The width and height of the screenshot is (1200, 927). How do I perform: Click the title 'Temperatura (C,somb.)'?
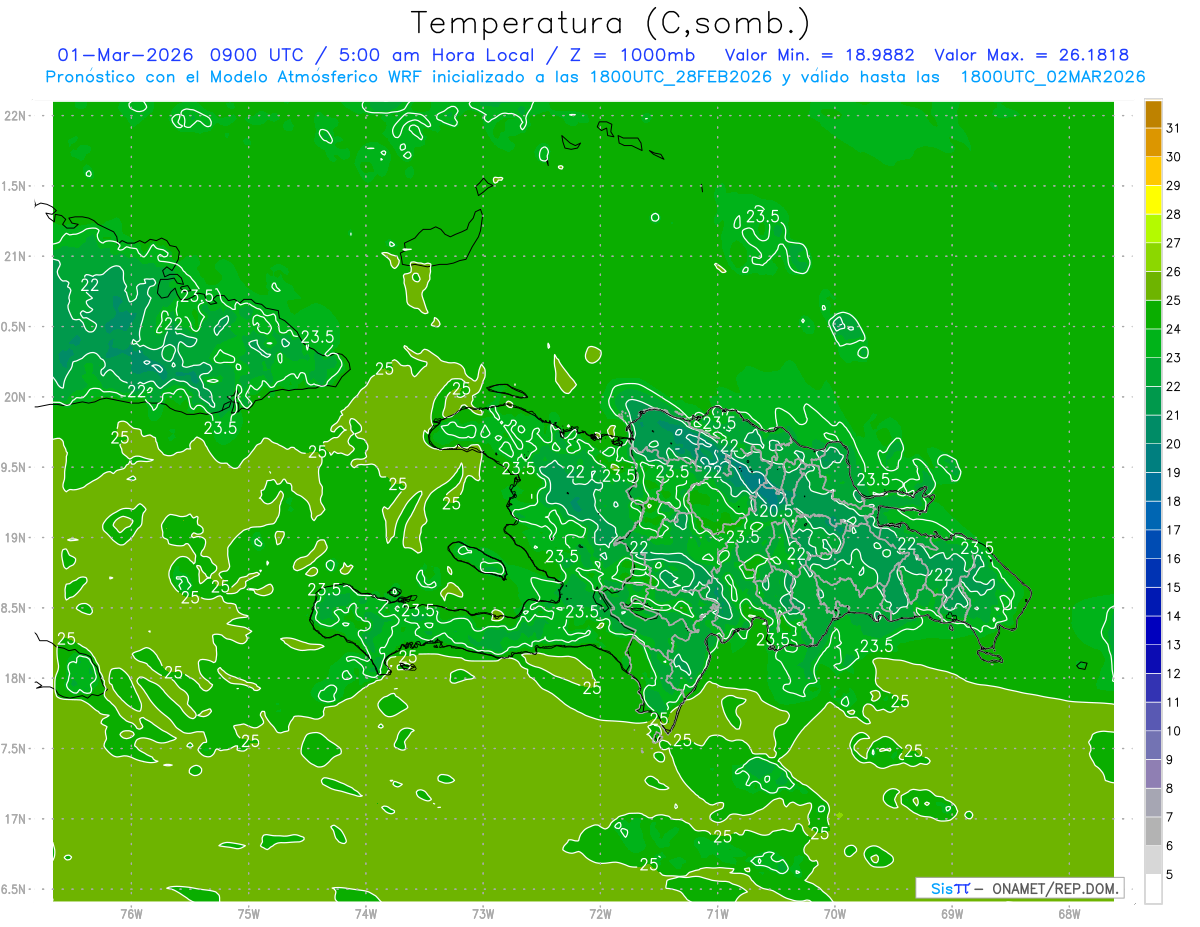611,23
